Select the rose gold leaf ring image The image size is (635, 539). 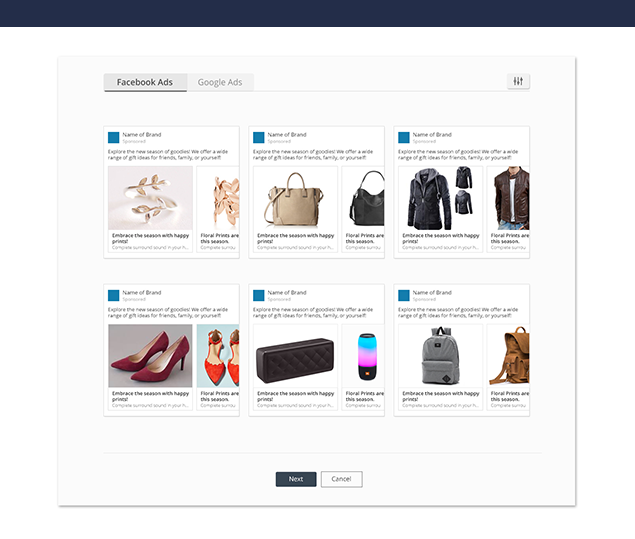click(x=218, y=198)
